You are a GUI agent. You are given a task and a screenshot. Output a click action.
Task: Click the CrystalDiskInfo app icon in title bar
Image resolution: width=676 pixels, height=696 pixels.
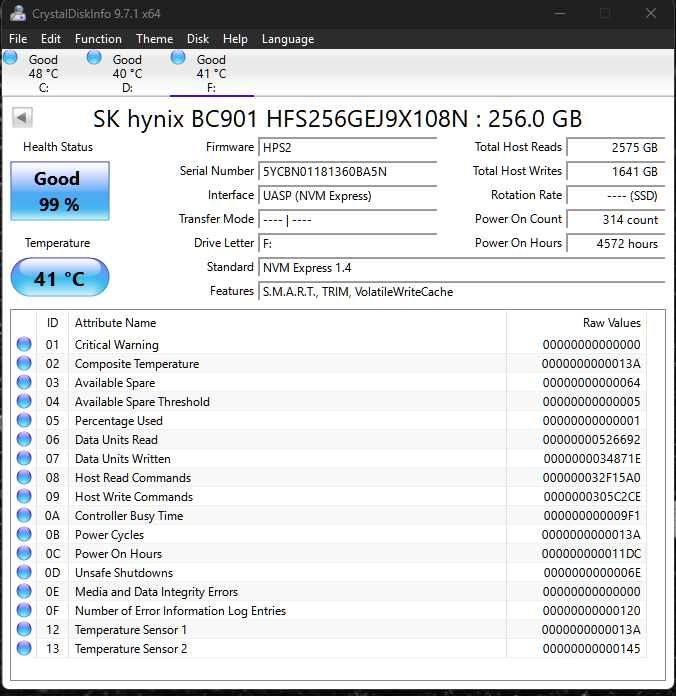click(16, 14)
